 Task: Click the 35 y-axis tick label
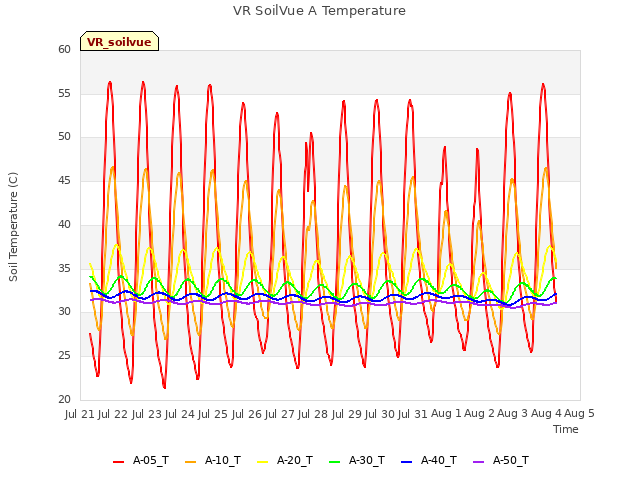click(64, 268)
